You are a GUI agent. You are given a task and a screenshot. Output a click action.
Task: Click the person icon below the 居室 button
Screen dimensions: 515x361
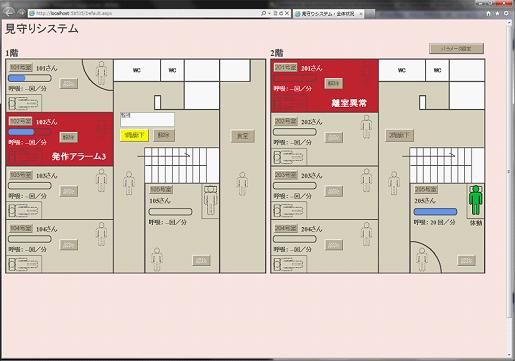click(x=242, y=184)
